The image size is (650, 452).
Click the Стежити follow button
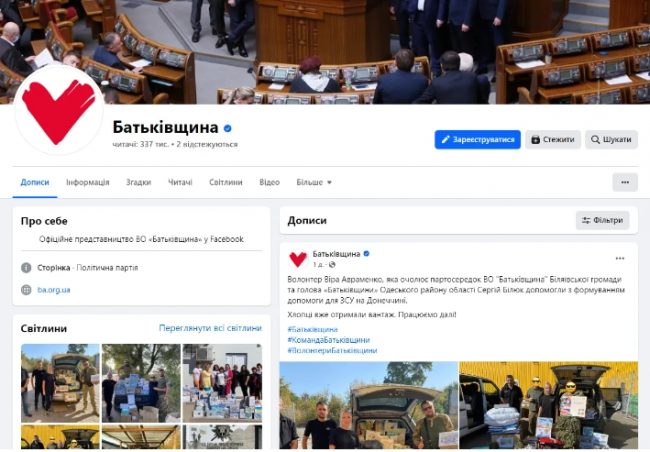point(553,139)
